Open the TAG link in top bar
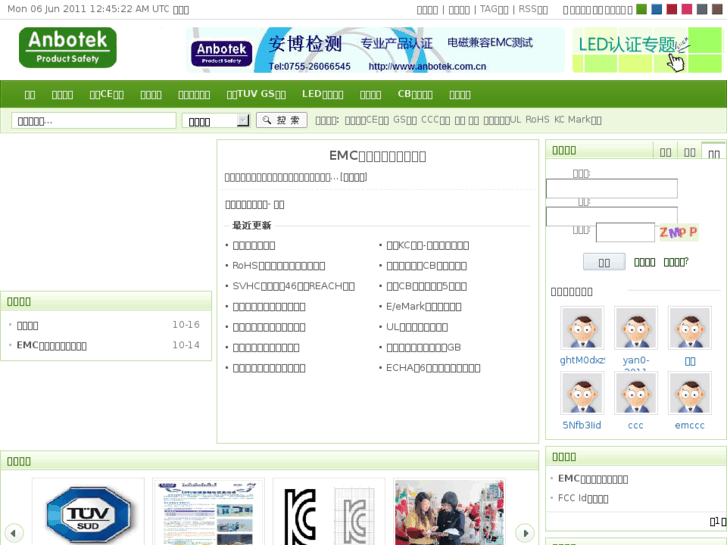The image size is (727, 545). click(494, 9)
